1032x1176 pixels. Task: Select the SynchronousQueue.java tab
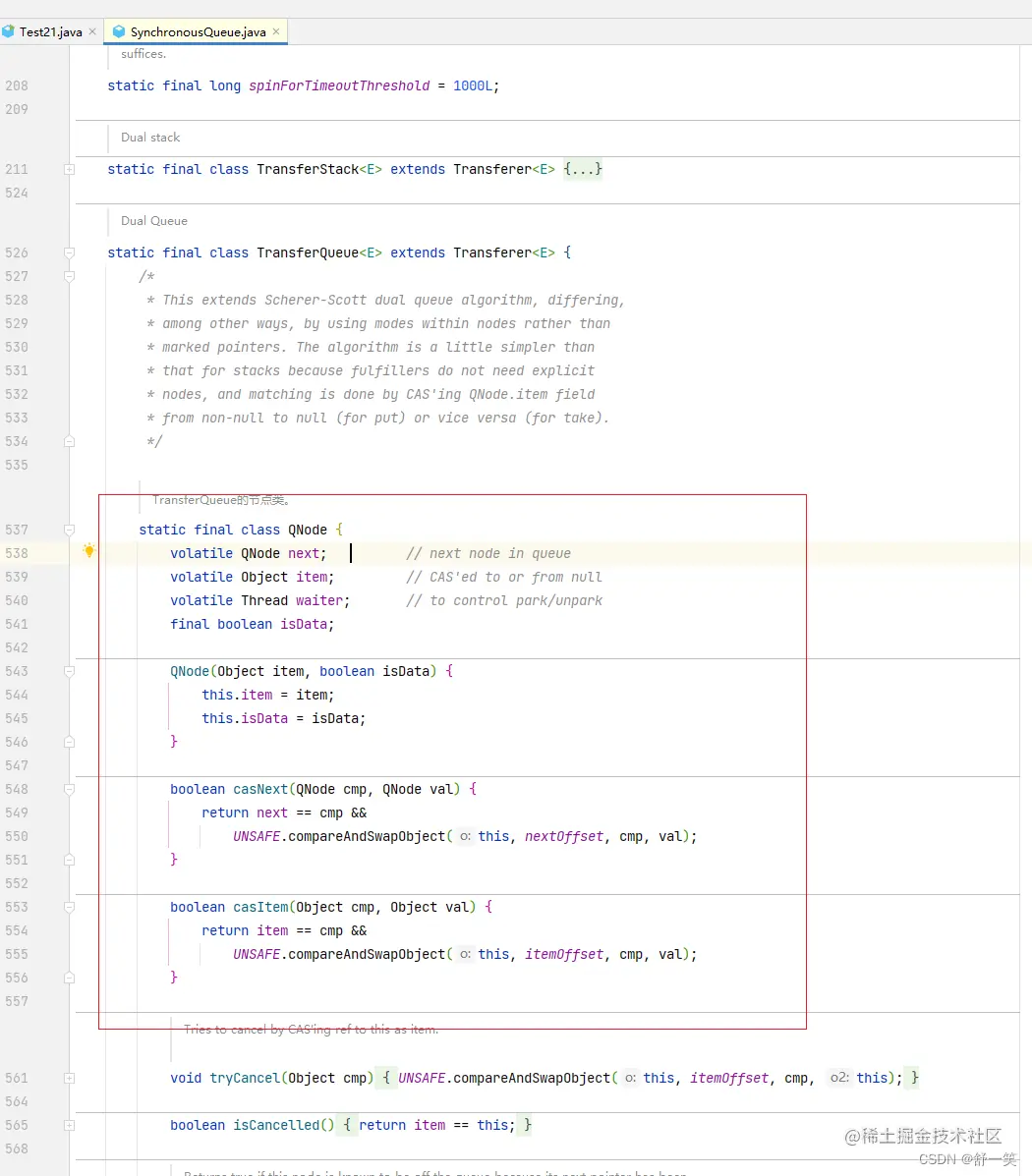click(x=198, y=31)
